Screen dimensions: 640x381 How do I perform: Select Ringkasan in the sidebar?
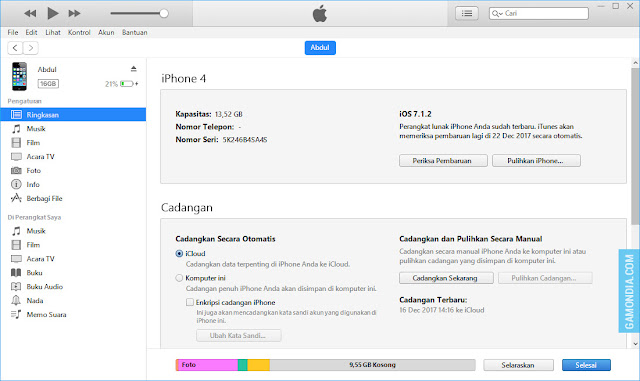coord(73,115)
